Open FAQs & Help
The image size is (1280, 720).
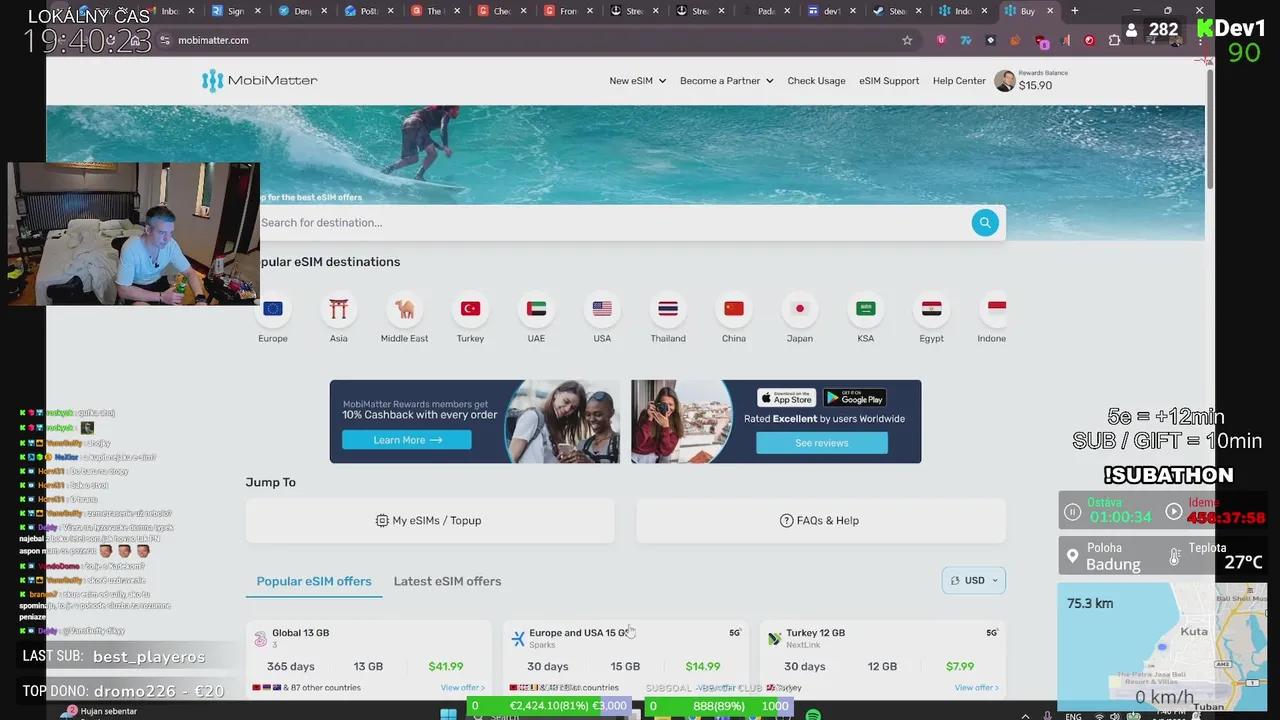point(820,521)
